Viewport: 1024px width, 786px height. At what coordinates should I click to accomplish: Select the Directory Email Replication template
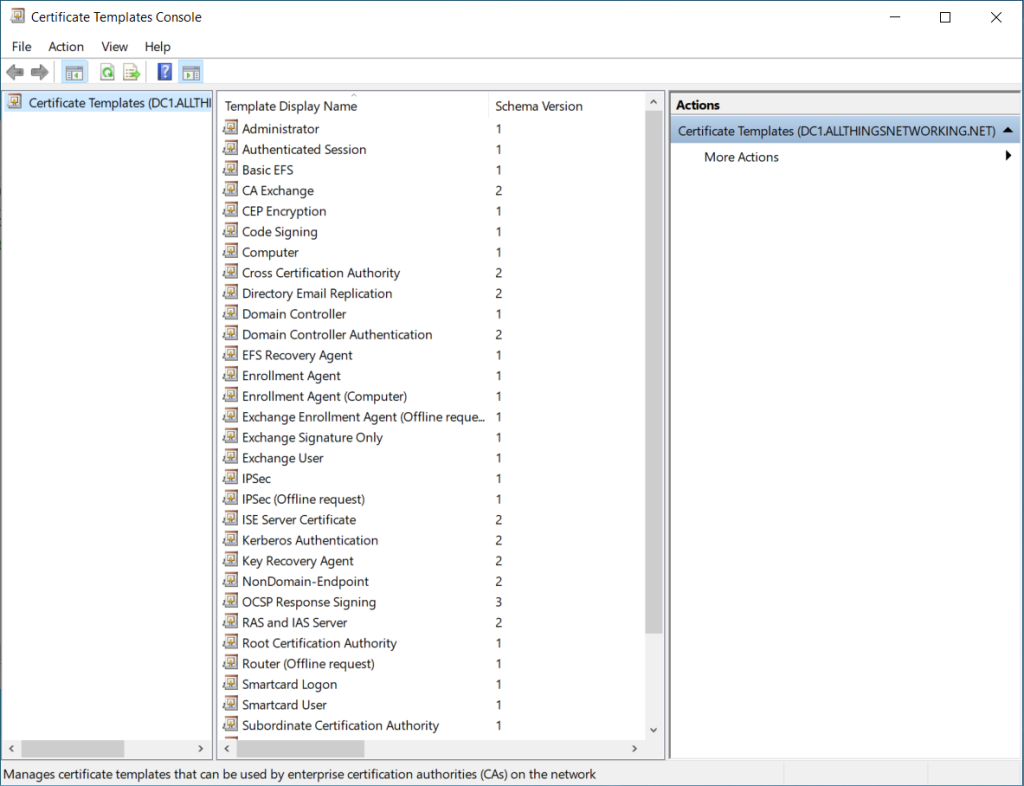coord(317,294)
